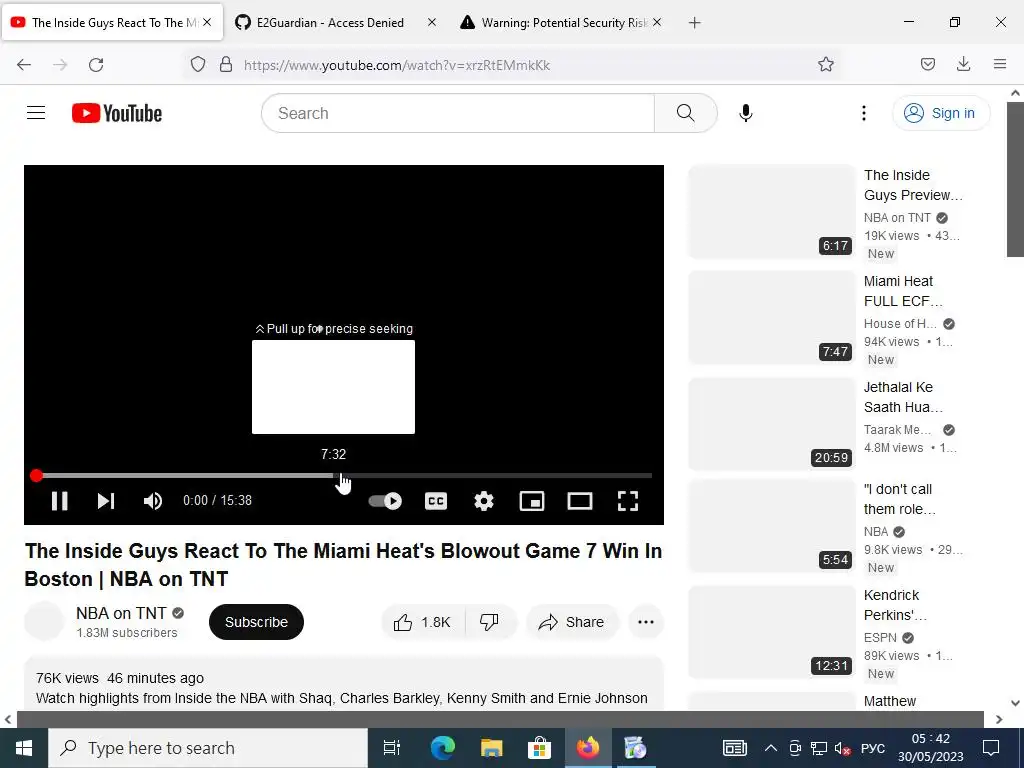This screenshot has height=768, width=1024.
Task: Open the notification center
Action: (991, 748)
